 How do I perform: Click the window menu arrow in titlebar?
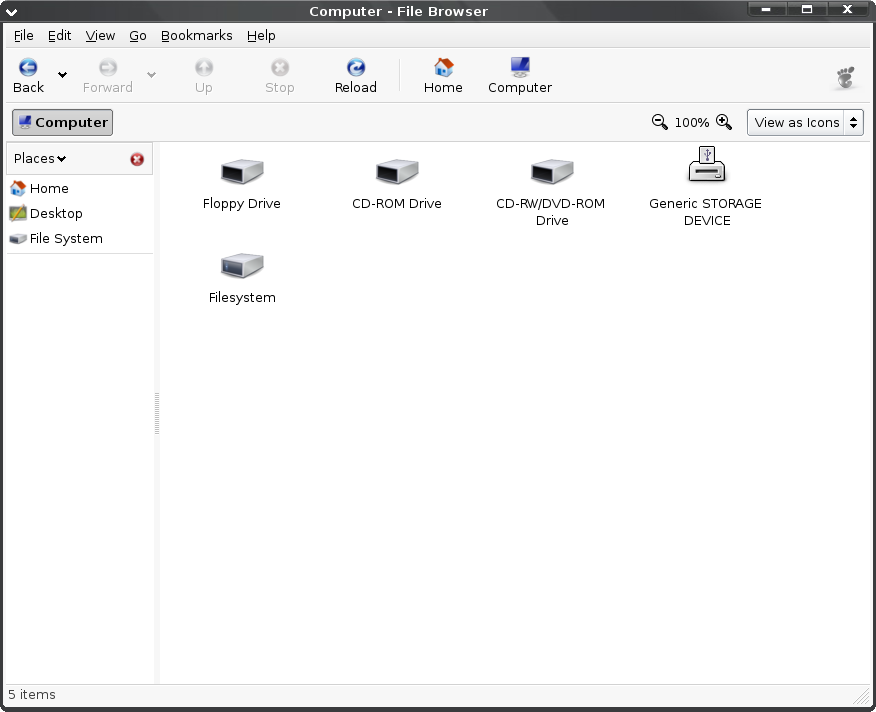tap(11, 11)
